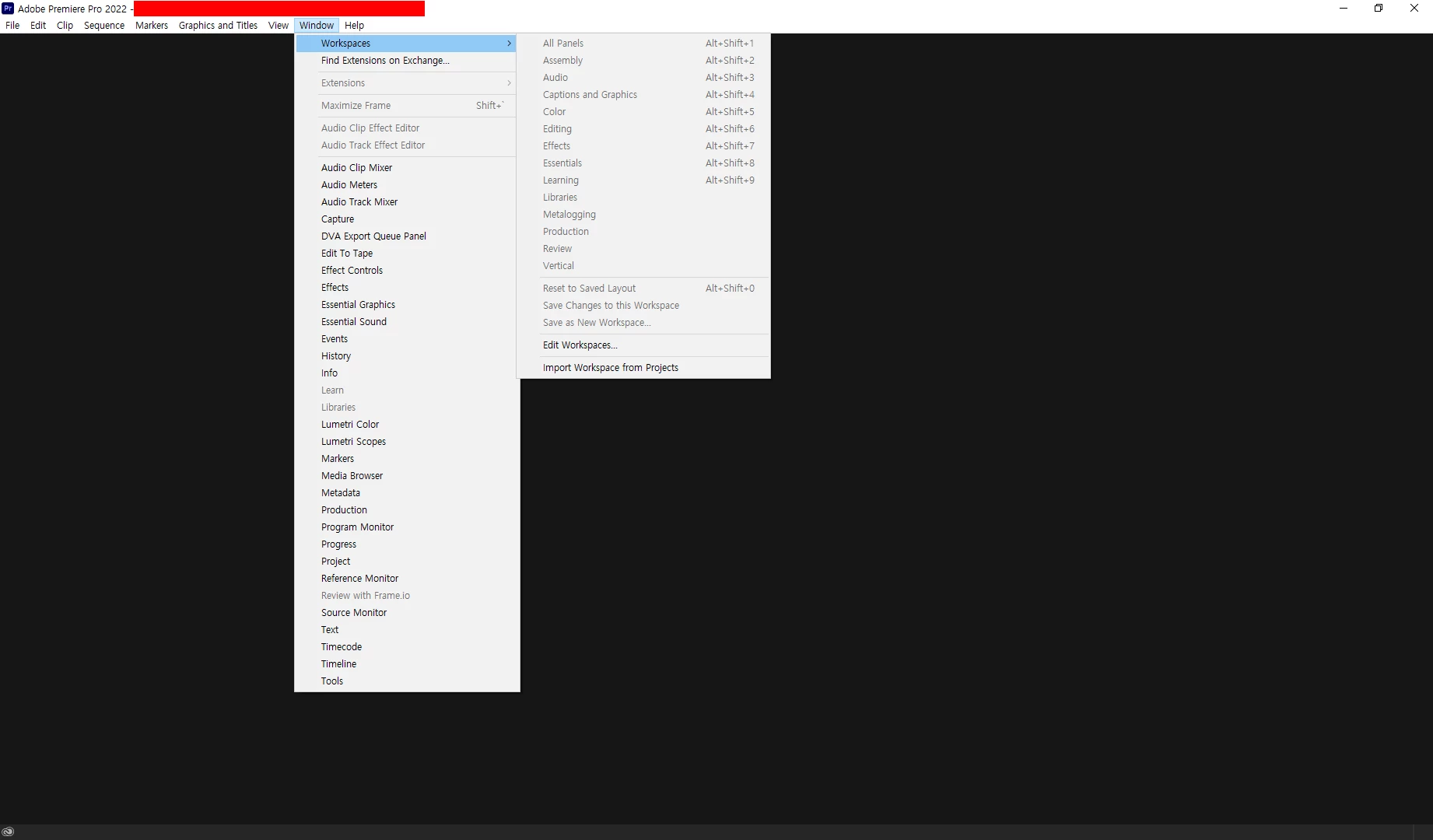
Task: Choose Save Changes to this Workspace
Action: click(643, 306)
